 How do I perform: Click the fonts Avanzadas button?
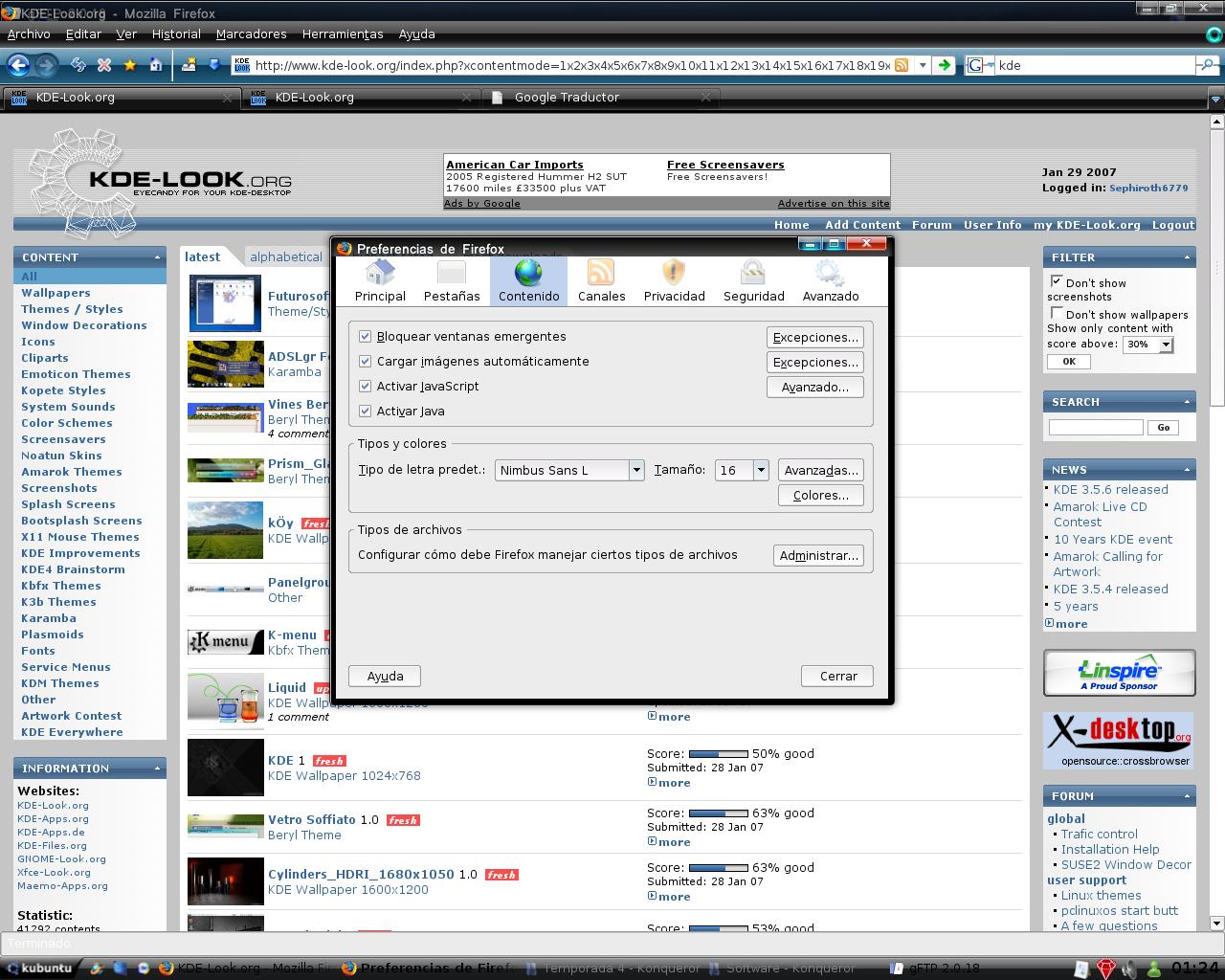point(820,470)
